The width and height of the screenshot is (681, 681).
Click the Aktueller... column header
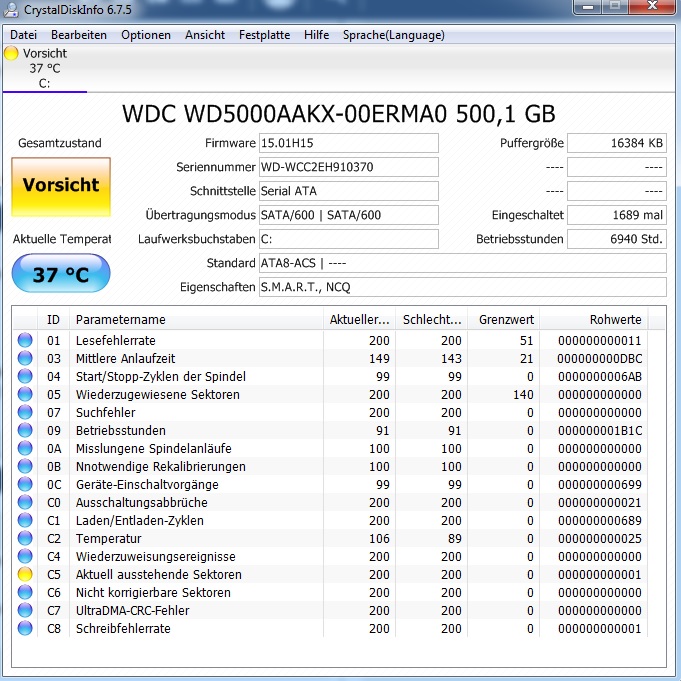[x=359, y=320]
